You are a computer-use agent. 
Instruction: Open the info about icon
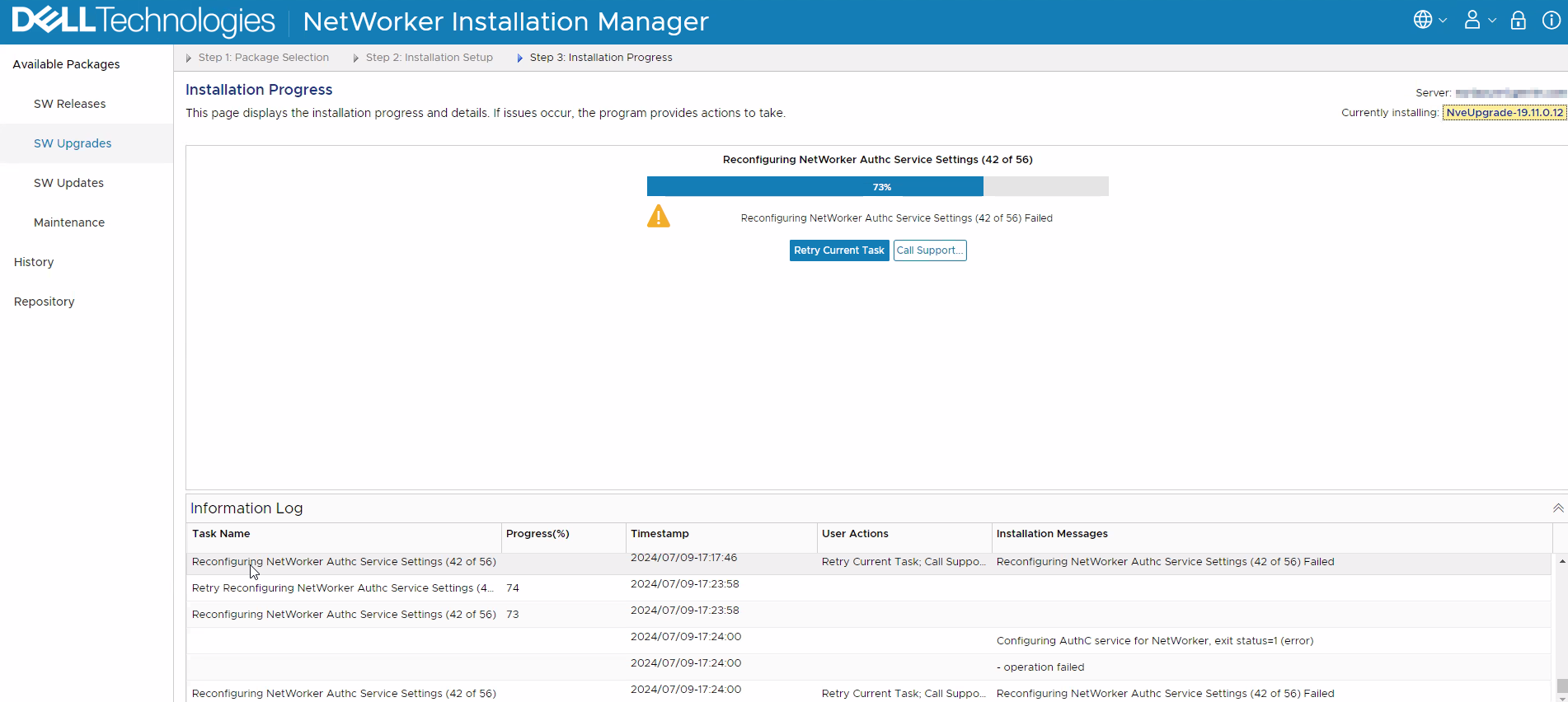(x=1551, y=21)
